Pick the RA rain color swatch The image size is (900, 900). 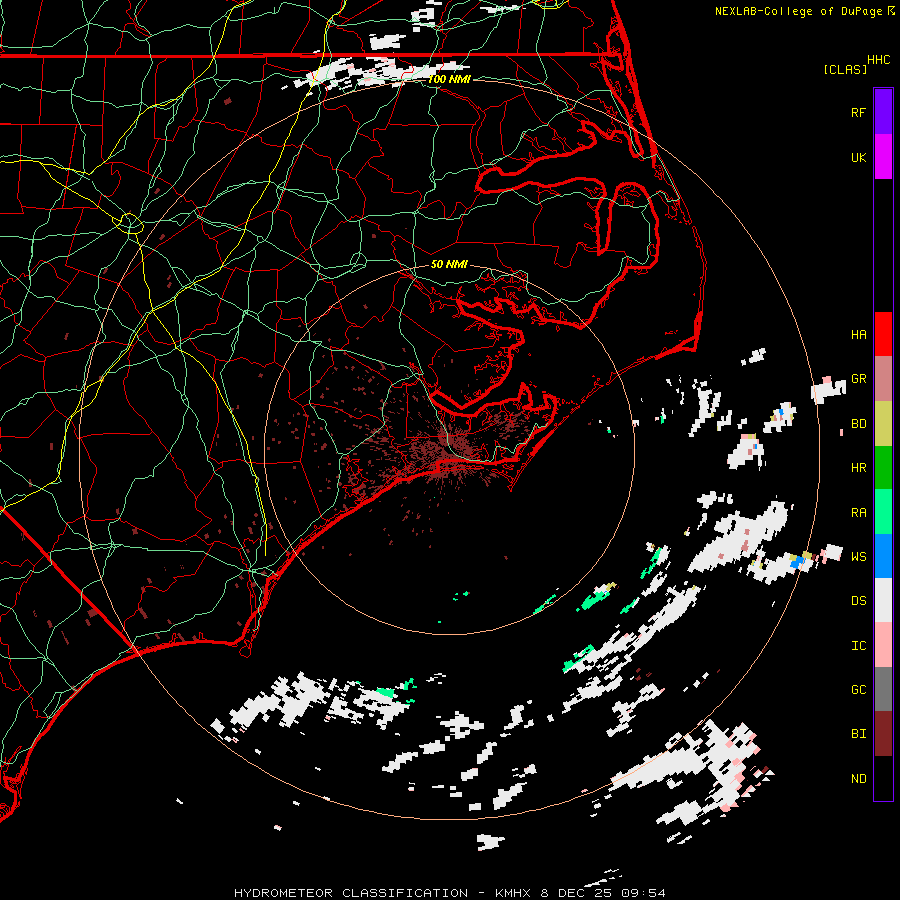click(x=883, y=512)
